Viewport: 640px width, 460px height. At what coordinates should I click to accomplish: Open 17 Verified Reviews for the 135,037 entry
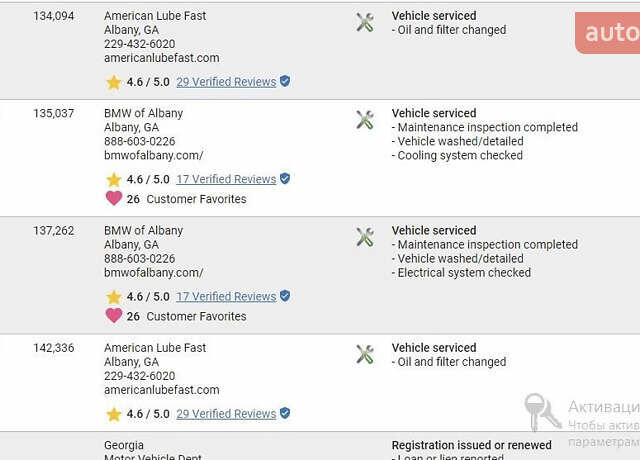coord(226,179)
